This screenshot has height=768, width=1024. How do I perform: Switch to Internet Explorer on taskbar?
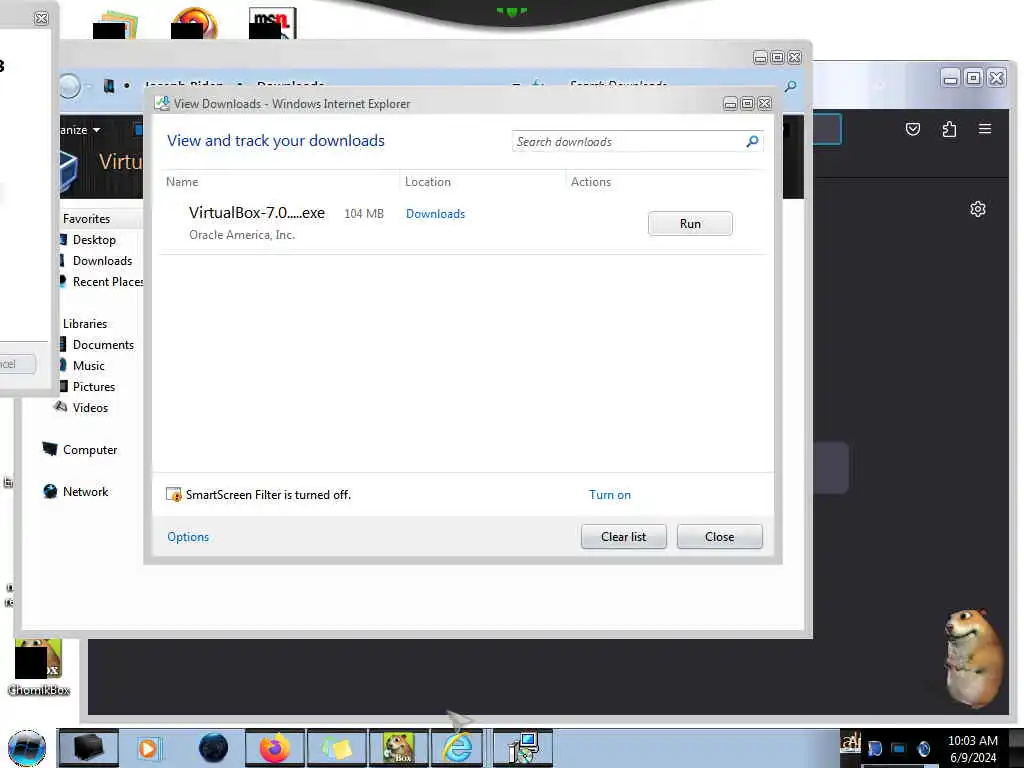point(458,748)
